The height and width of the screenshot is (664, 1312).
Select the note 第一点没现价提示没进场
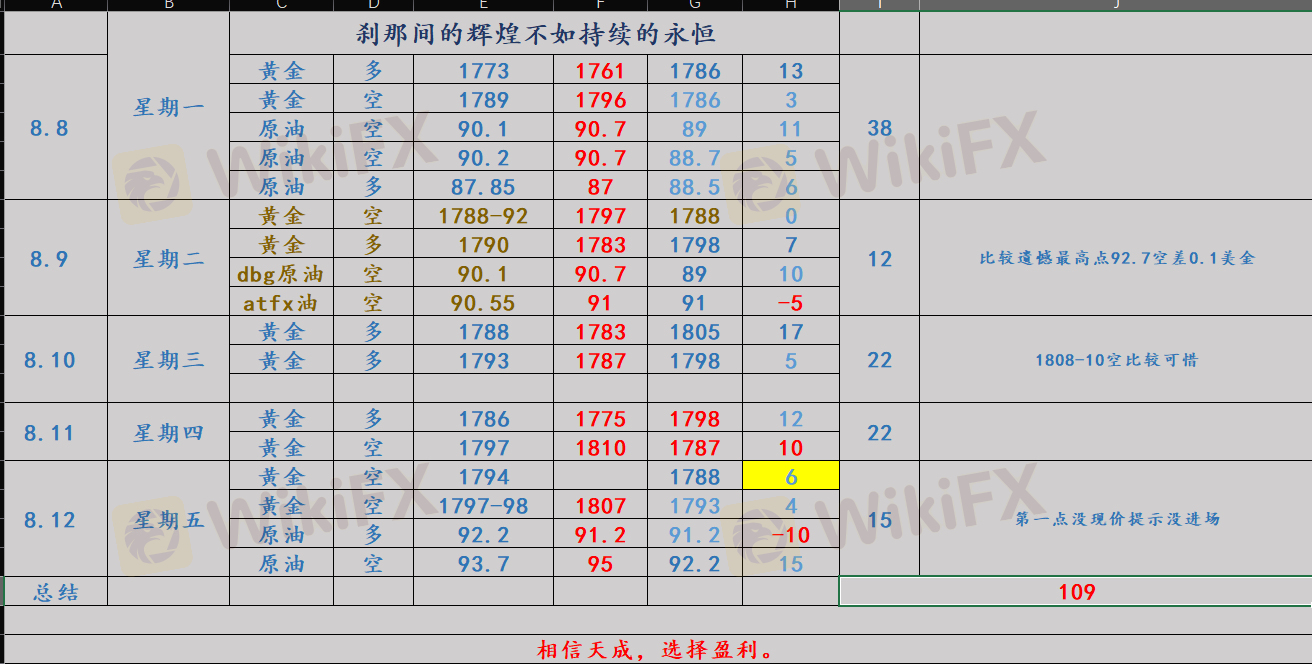(1116, 519)
